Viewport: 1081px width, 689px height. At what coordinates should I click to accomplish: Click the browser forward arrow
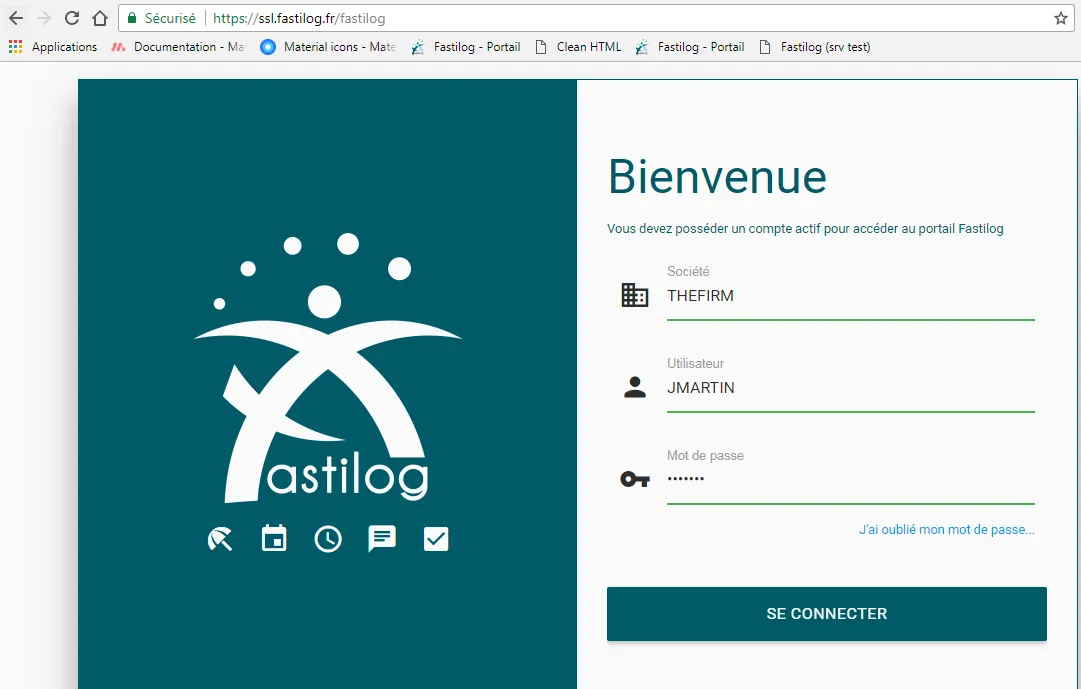[x=43, y=19]
